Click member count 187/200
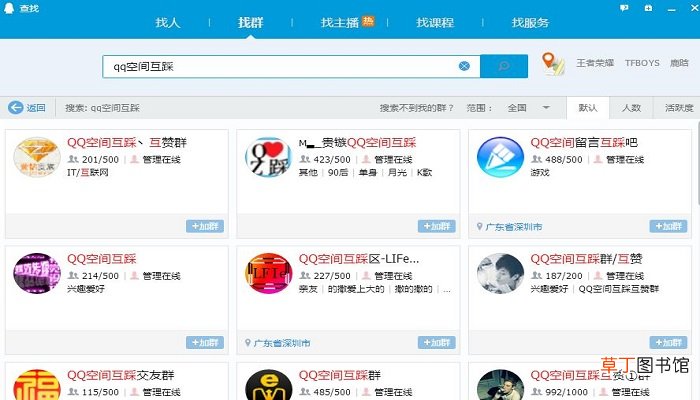This screenshot has width=700, height=400. [x=563, y=276]
